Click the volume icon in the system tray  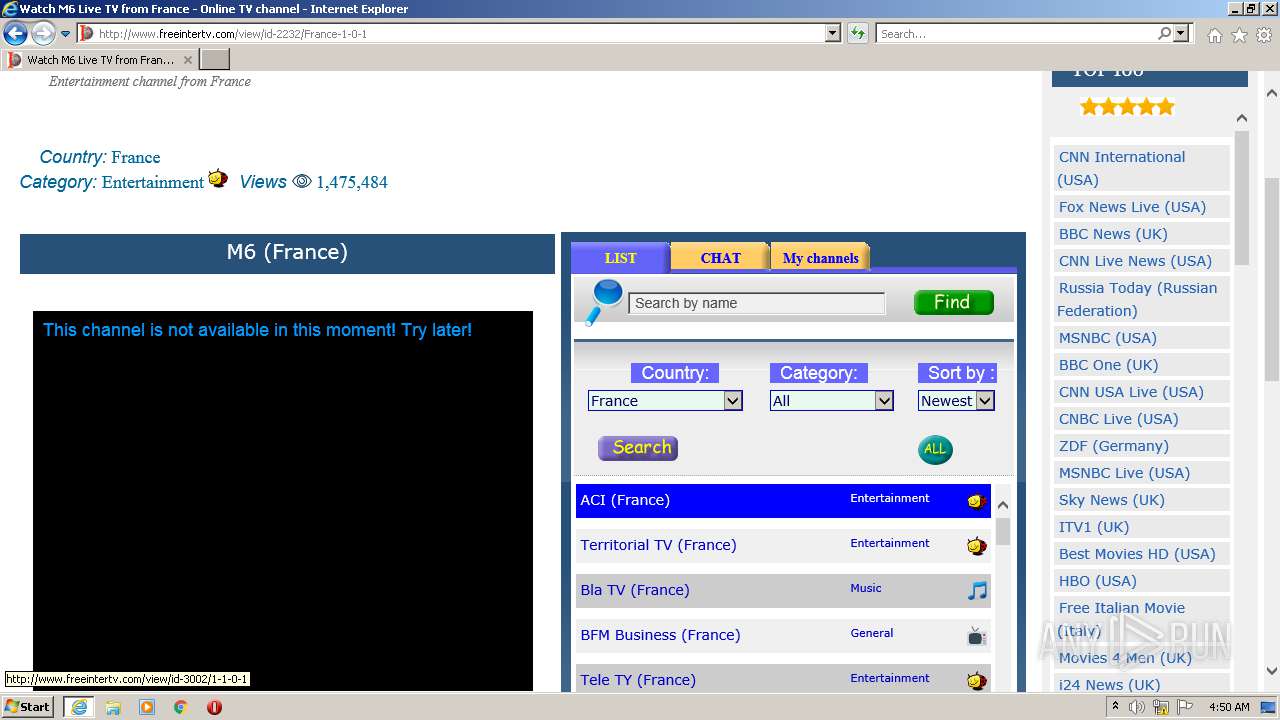(x=1137, y=707)
